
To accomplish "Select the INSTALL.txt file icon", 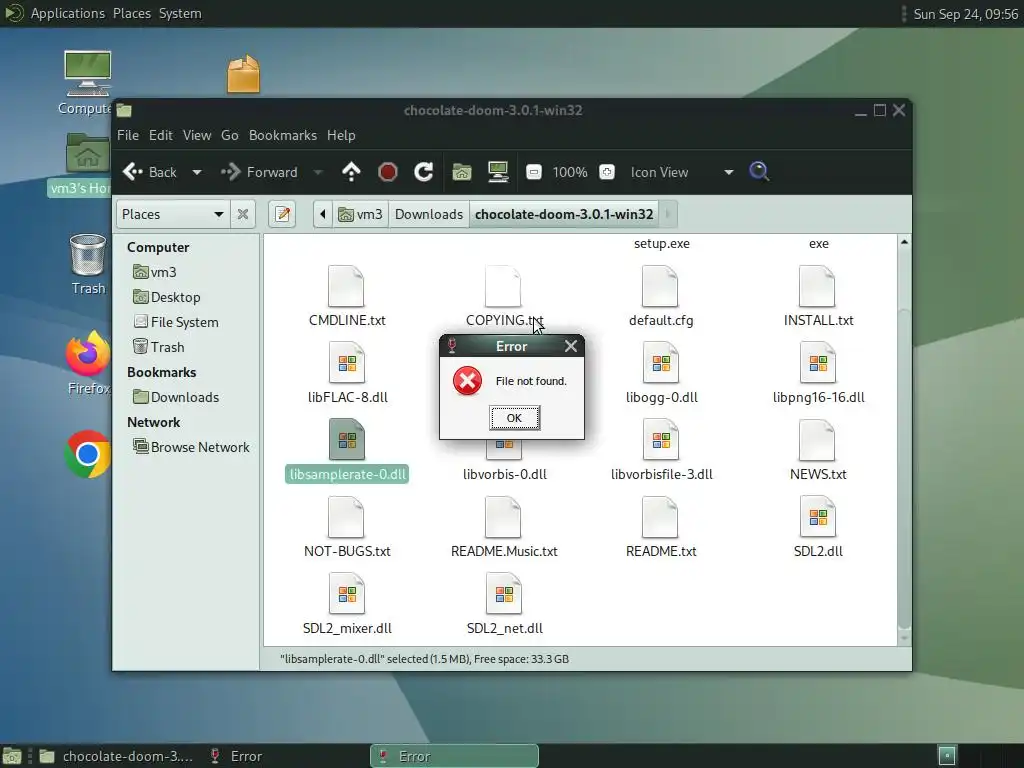I will [818, 286].
